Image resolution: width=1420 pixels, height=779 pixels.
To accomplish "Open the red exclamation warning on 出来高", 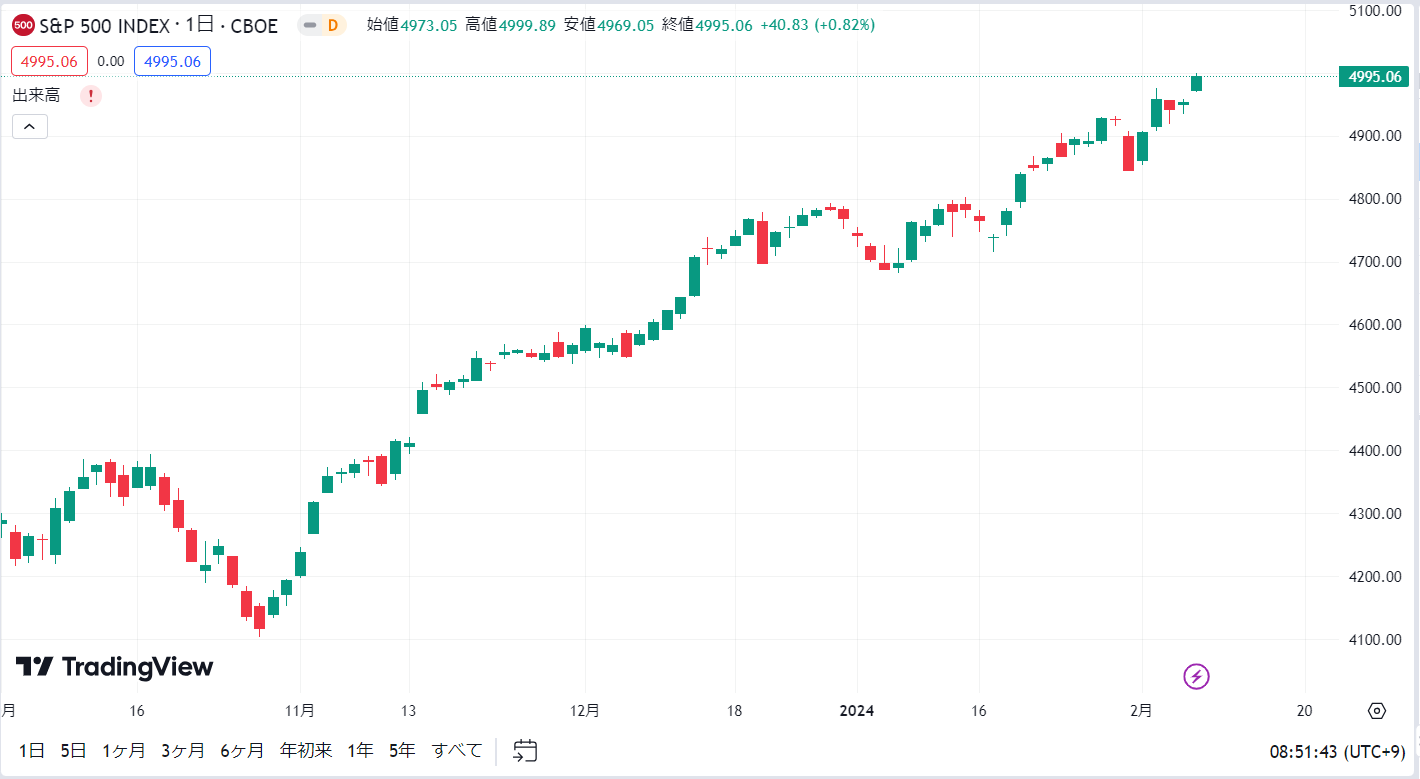I will tap(91, 96).
